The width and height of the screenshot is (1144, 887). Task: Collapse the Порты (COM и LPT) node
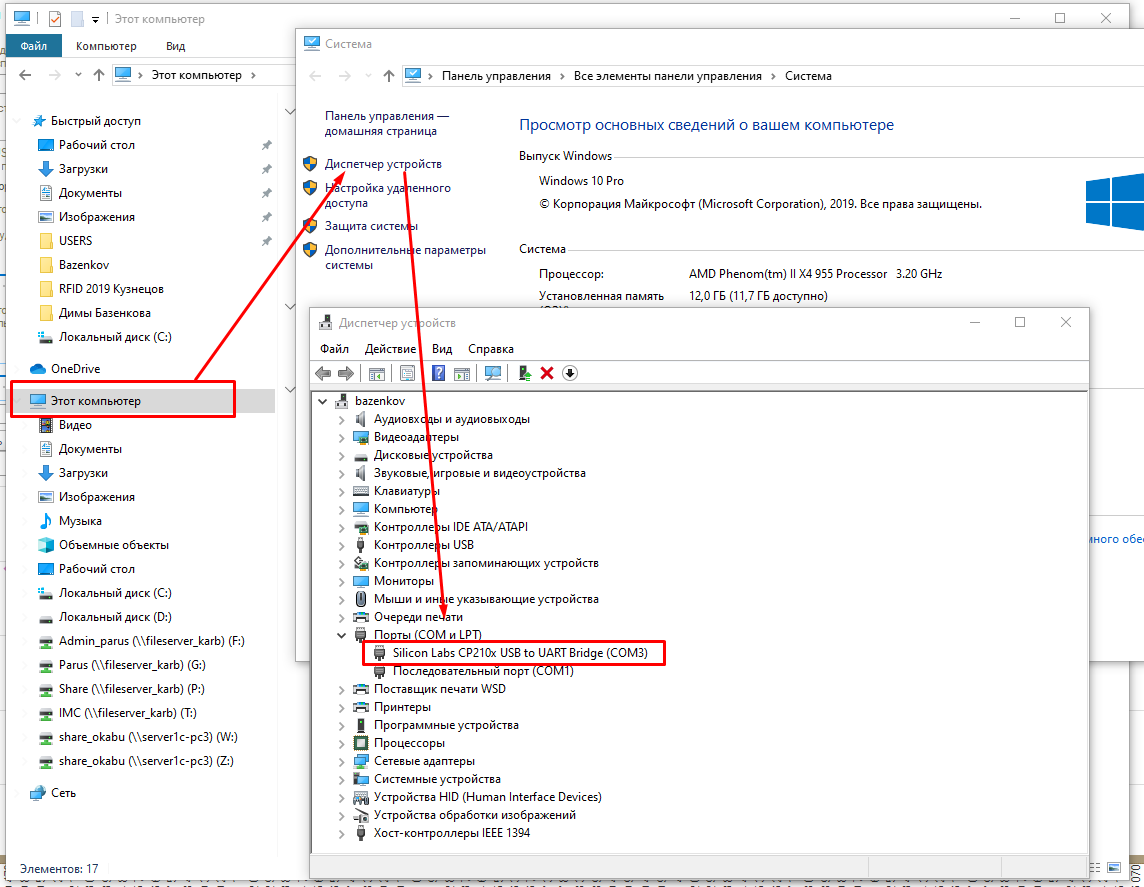342,635
